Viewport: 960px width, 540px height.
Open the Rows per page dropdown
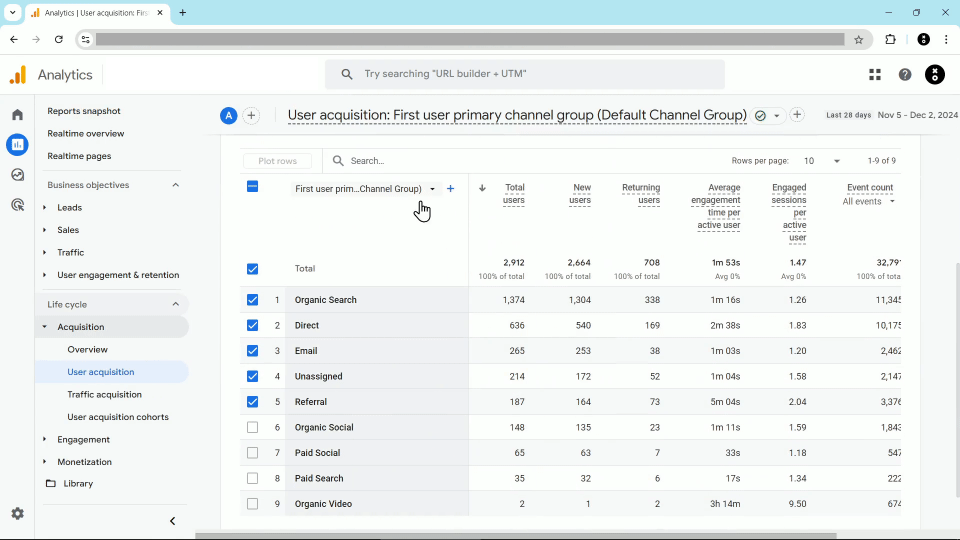click(x=821, y=160)
